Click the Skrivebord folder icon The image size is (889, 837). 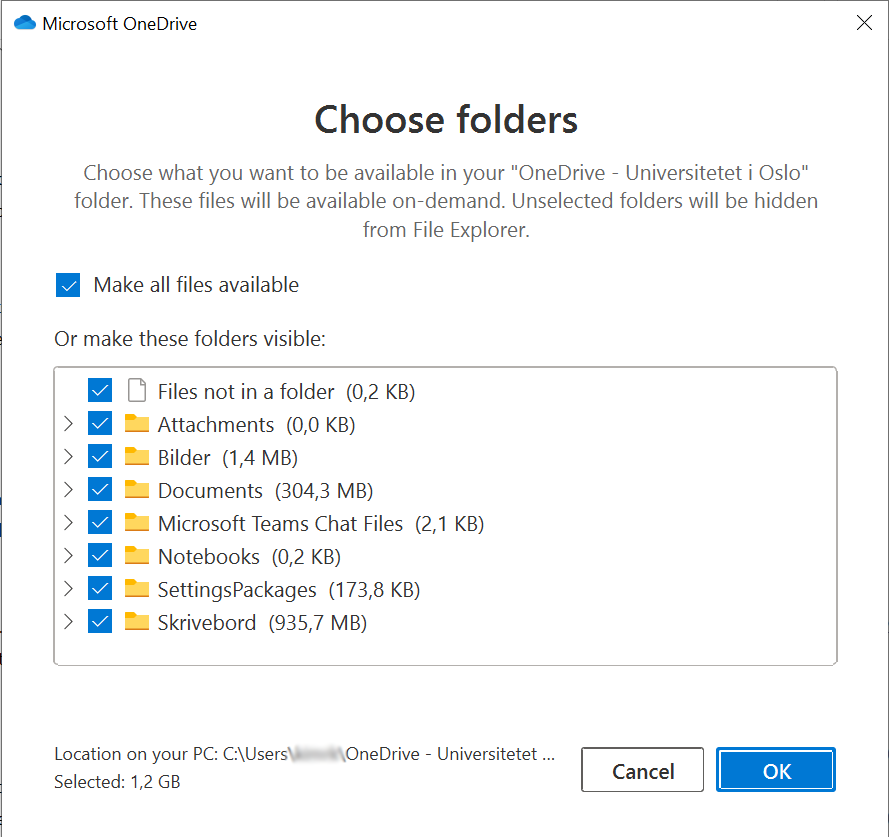(x=137, y=622)
